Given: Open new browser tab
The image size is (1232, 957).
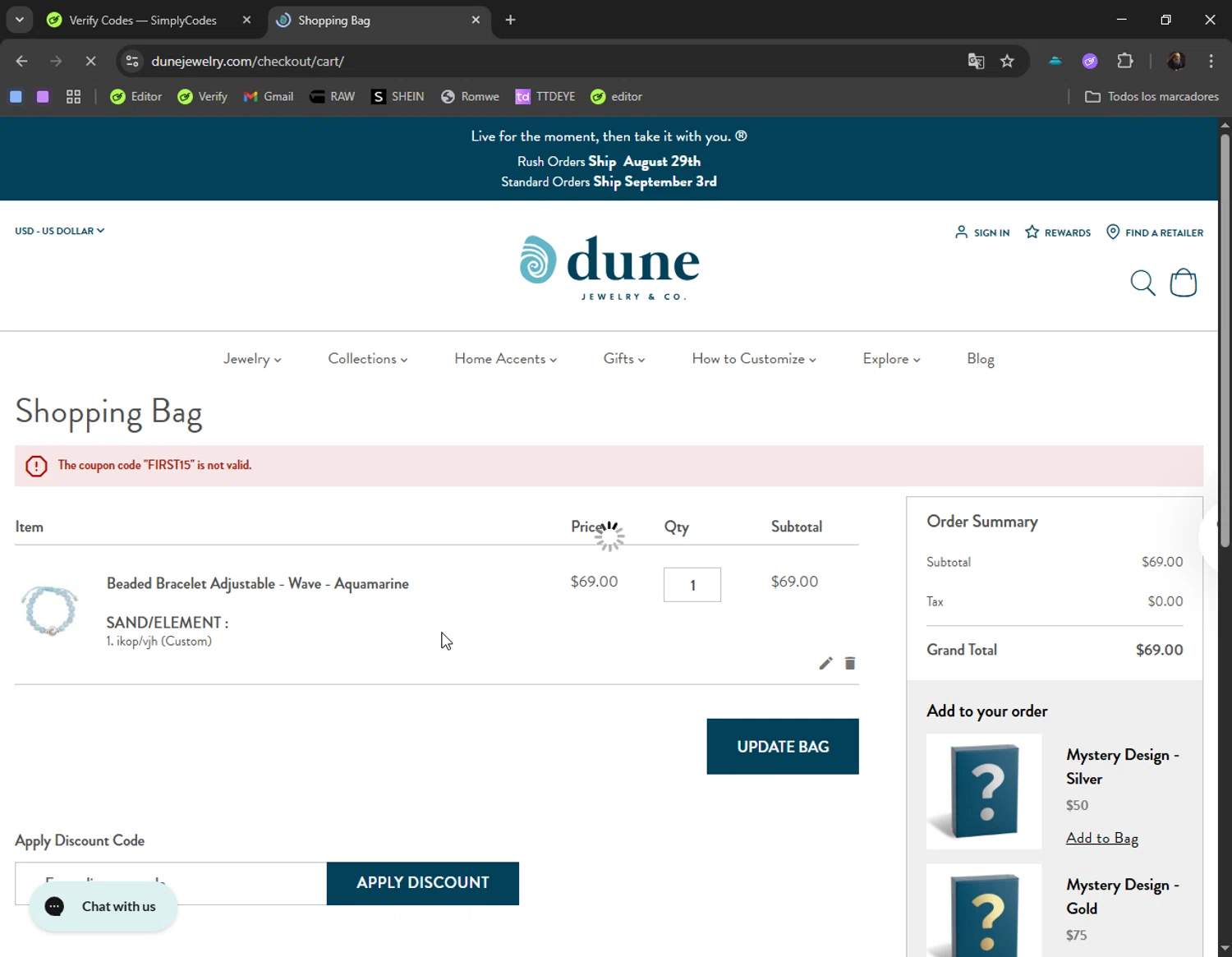Looking at the screenshot, I should coord(510,20).
